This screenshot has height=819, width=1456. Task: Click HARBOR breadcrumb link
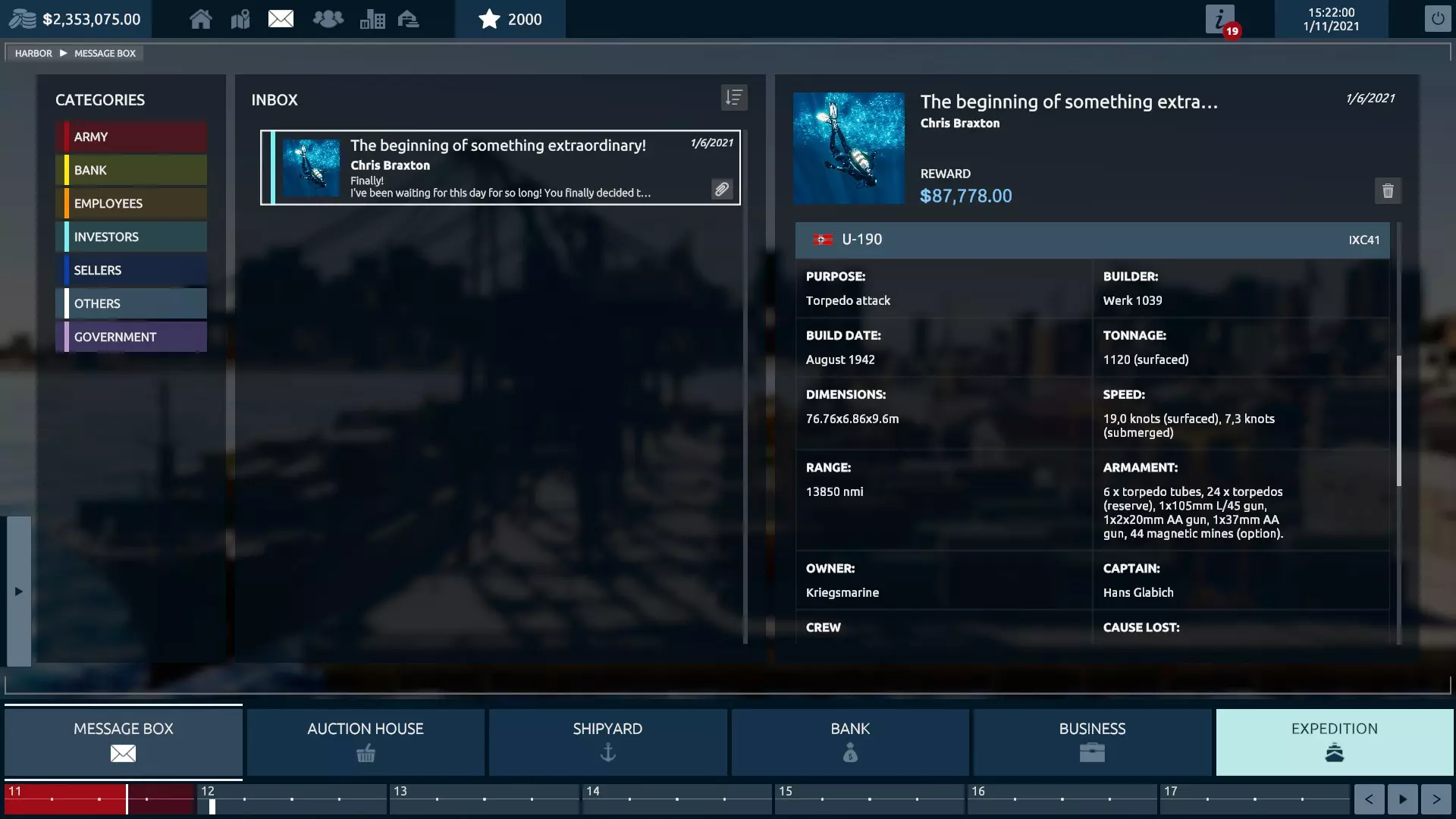[33, 54]
